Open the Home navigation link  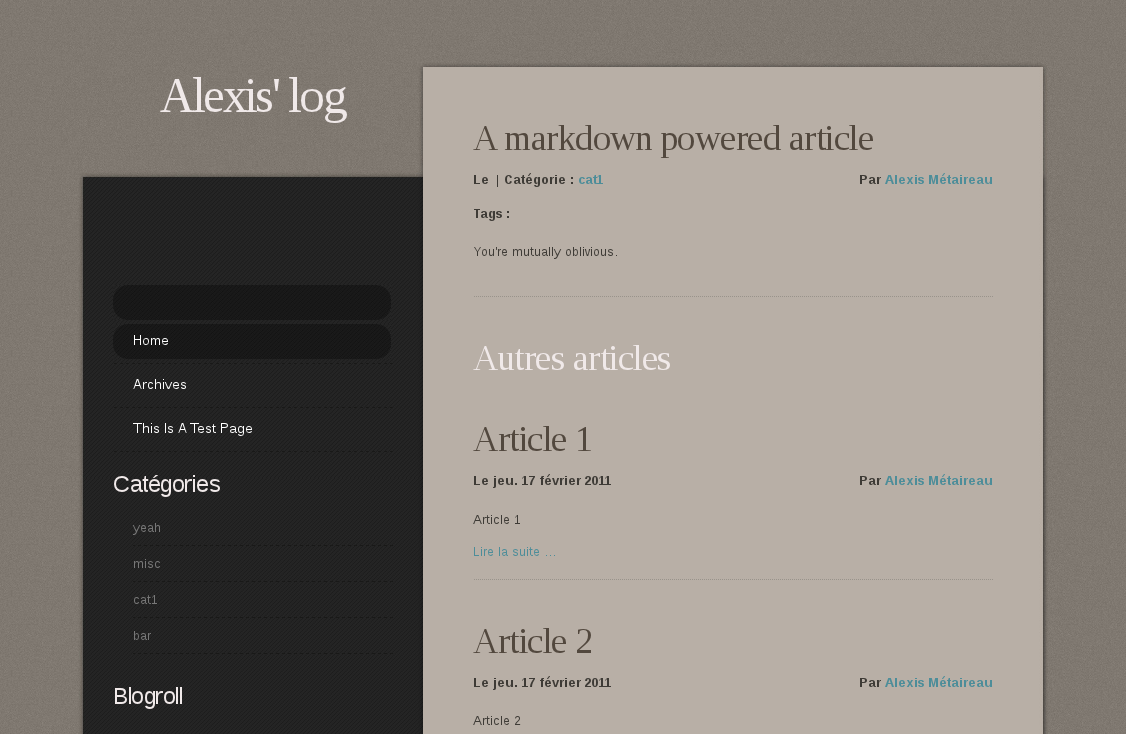click(150, 341)
